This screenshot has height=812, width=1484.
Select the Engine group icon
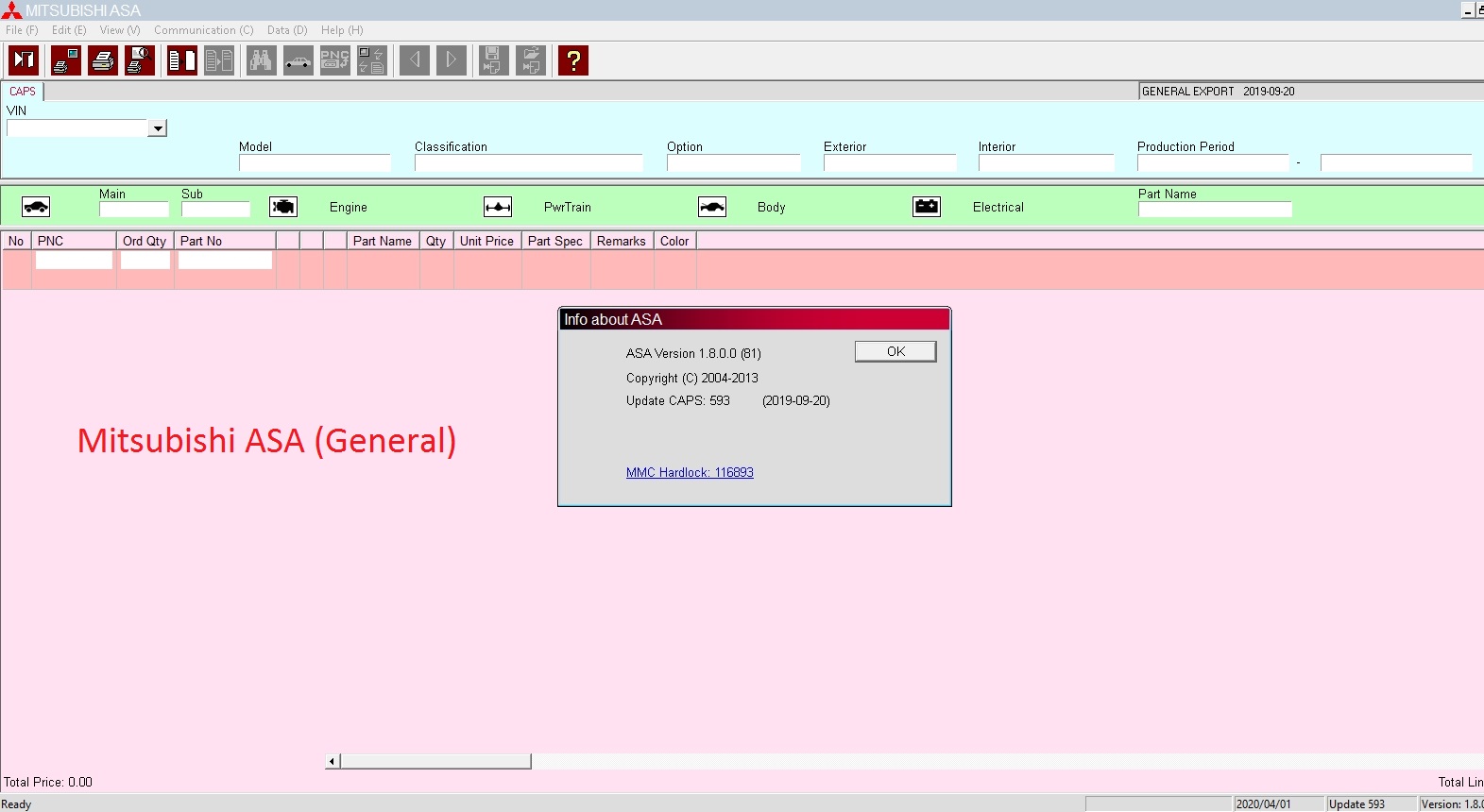point(283,207)
